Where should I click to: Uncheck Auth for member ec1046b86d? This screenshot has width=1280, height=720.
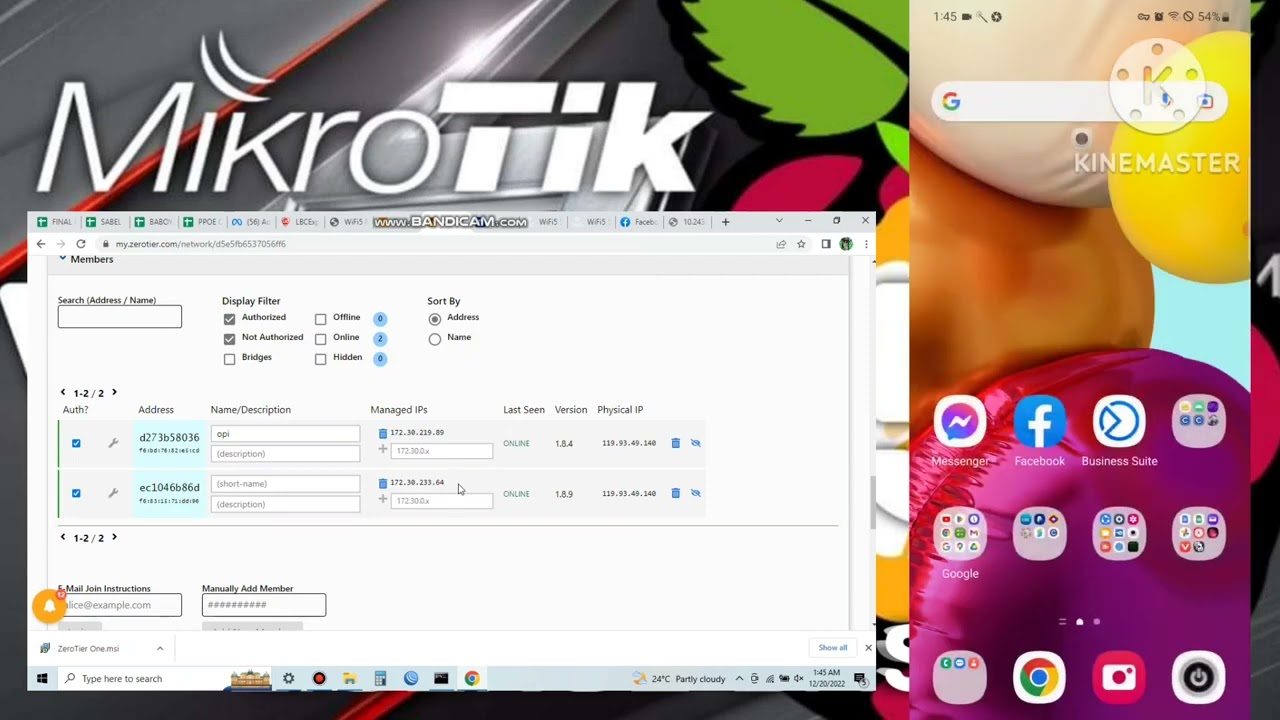pos(76,493)
